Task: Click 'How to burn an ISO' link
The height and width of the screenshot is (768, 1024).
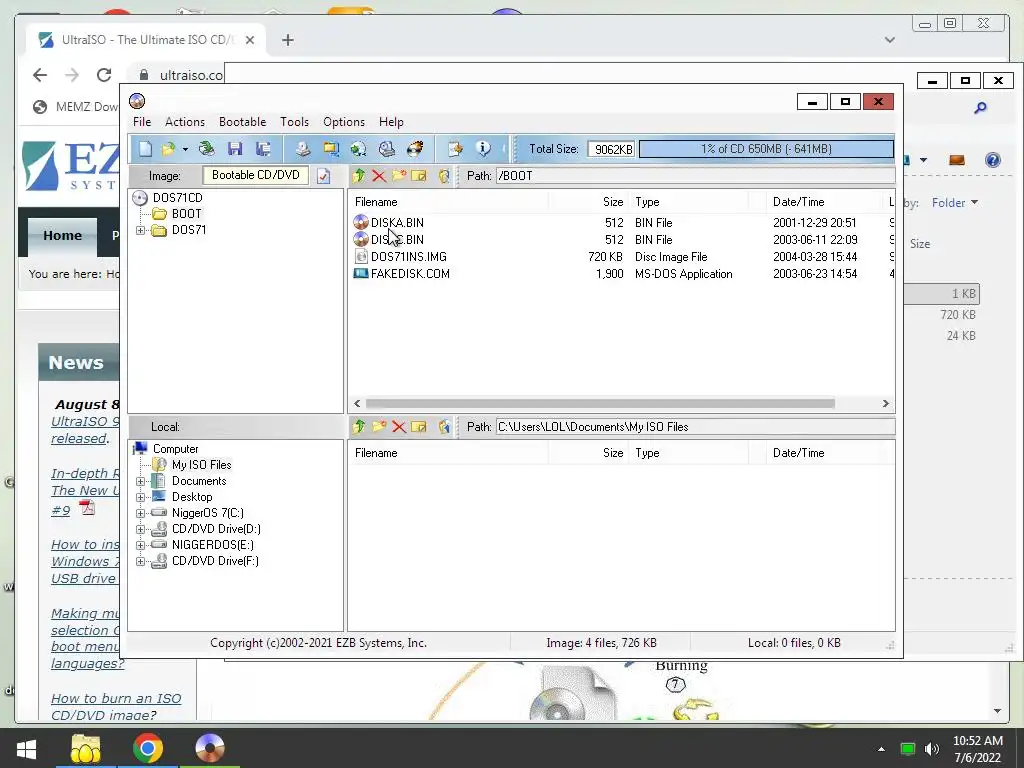Action: pyautogui.click(x=116, y=707)
